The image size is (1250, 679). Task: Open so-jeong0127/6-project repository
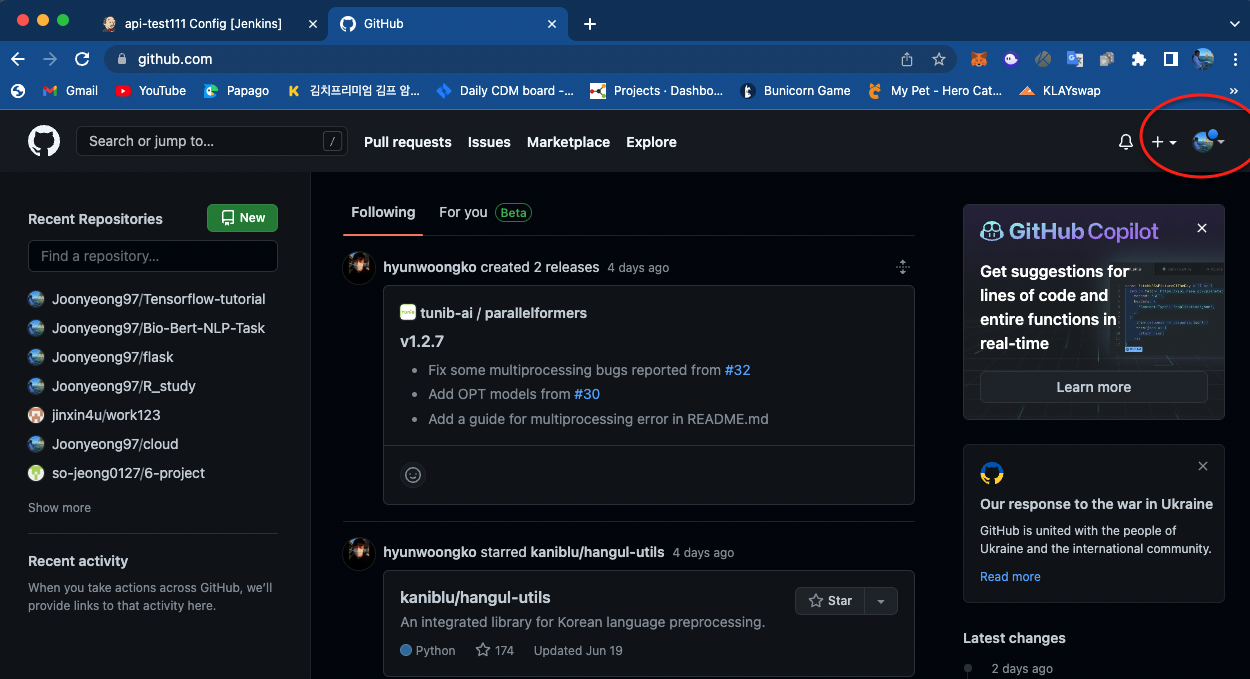coord(128,473)
